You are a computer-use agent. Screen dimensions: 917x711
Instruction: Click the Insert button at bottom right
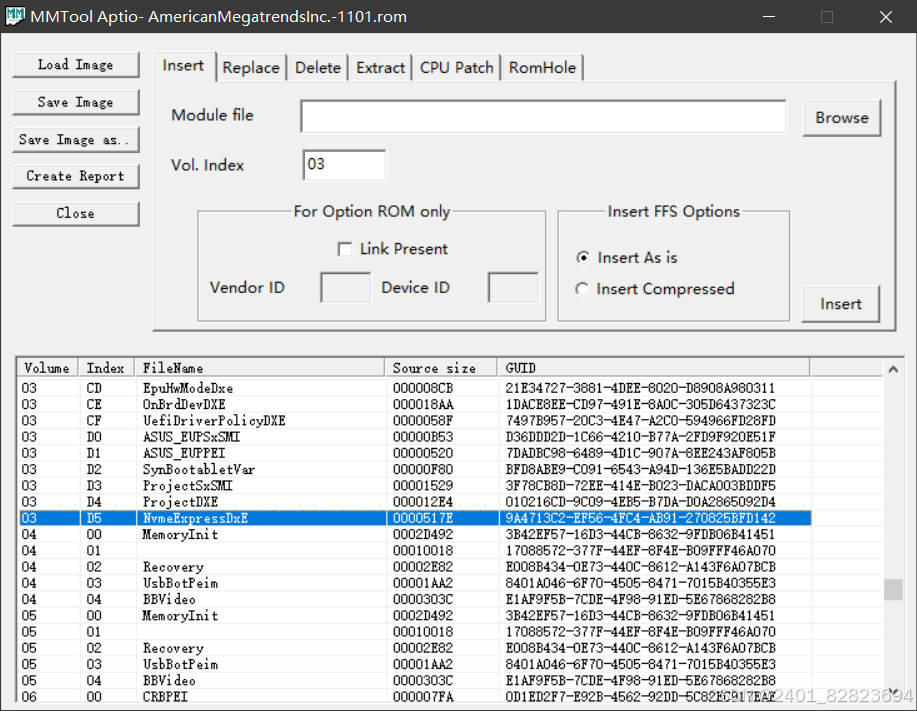click(840, 304)
